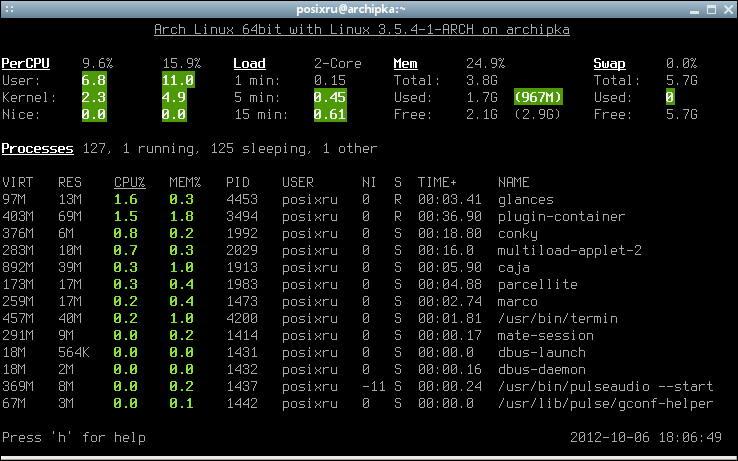Select the plugin-container process name
Image resolution: width=738 pixels, height=461 pixels.
point(562,217)
